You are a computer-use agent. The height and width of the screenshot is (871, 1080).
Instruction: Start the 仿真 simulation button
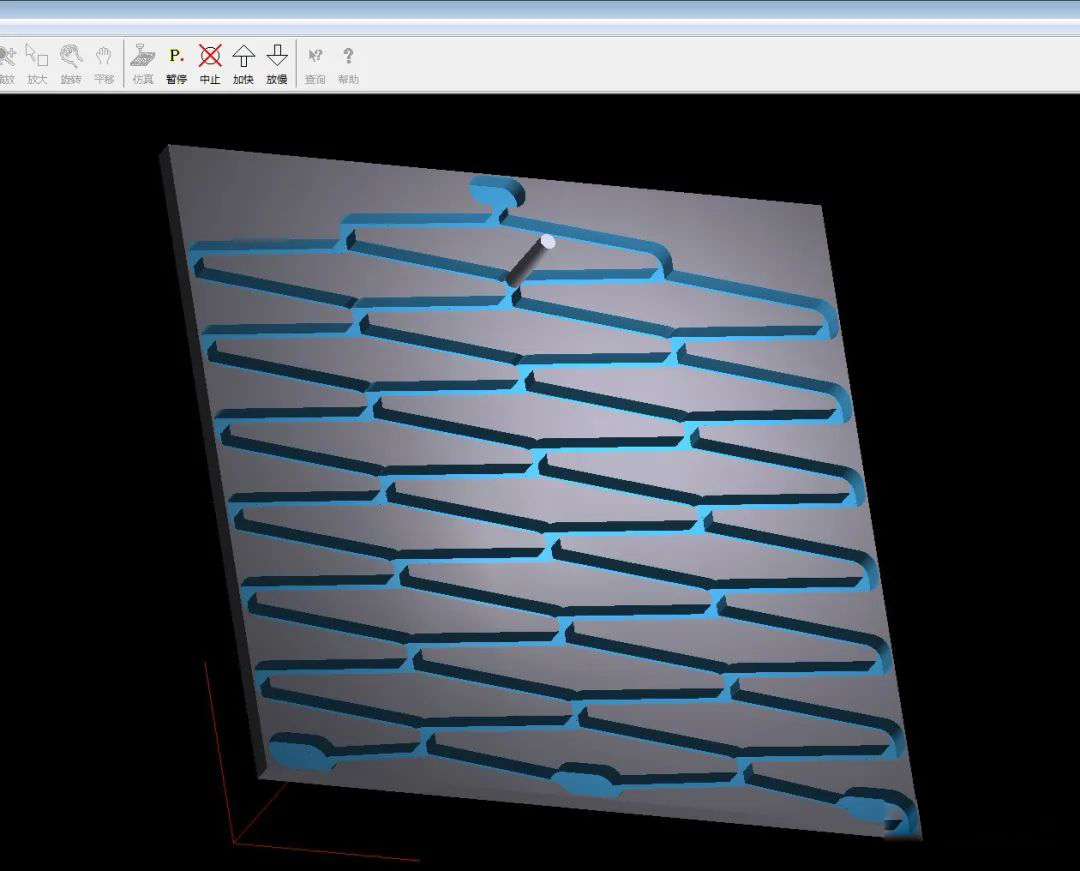click(x=143, y=62)
